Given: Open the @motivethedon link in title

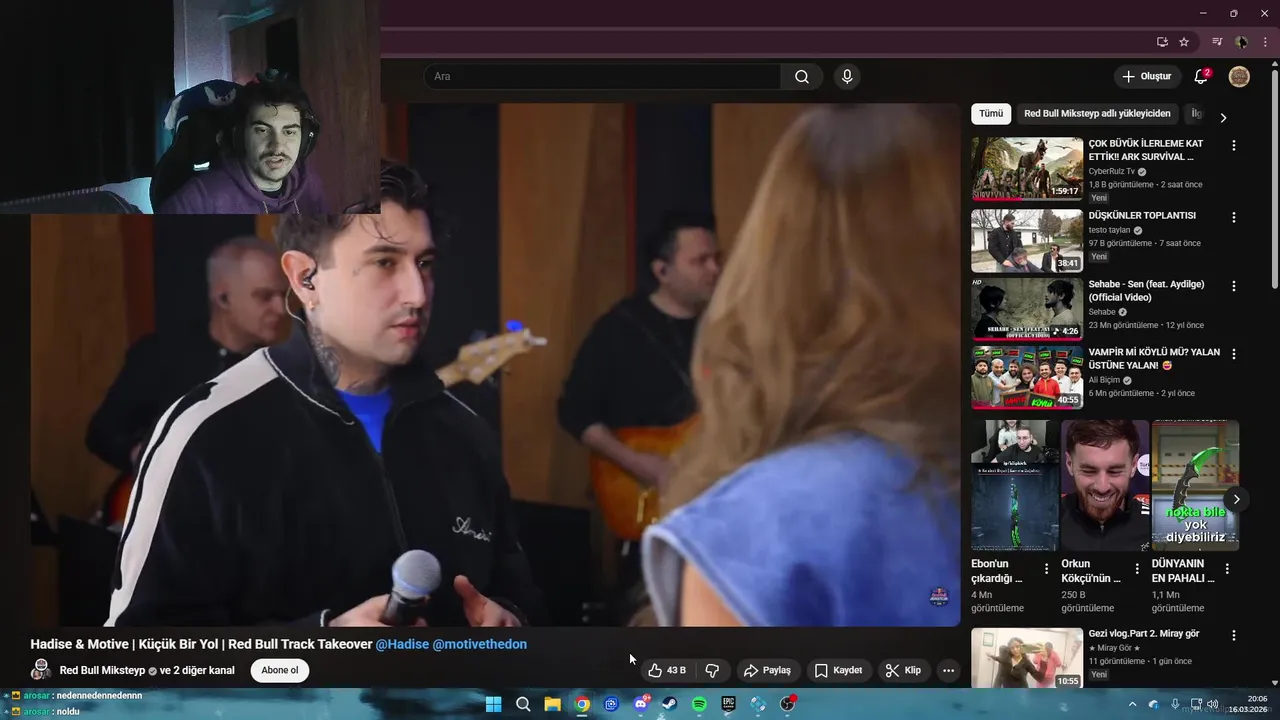Looking at the screenshot, I should 480,644.
